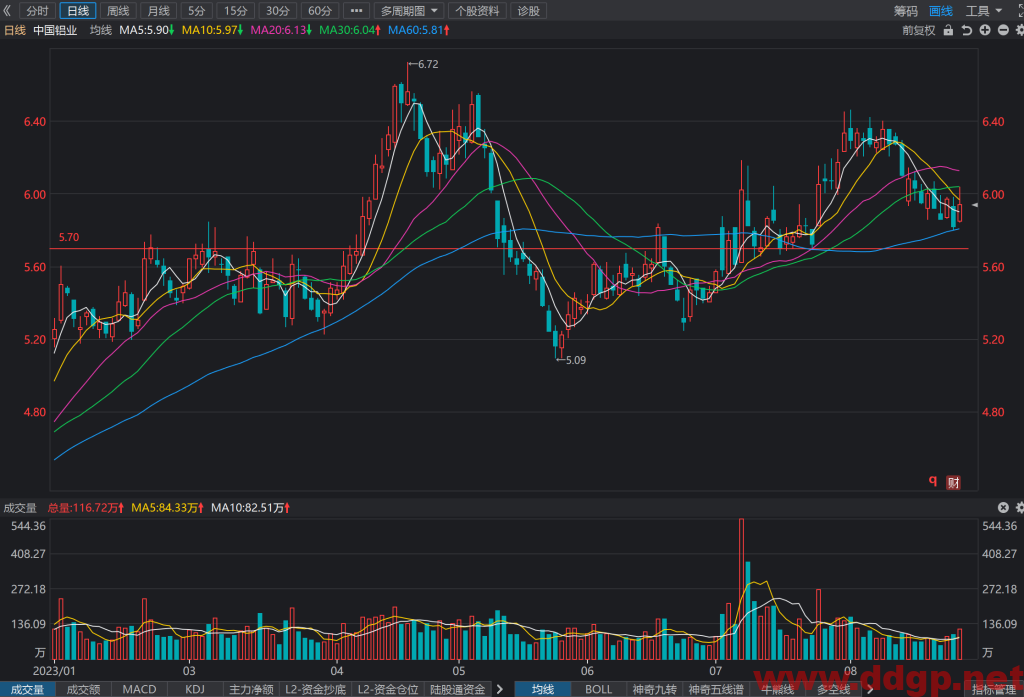Select the 成交量 volume indicator tab
This screenshot has width=1024, height=697.
pyautogui.click(x=27, y=689)
